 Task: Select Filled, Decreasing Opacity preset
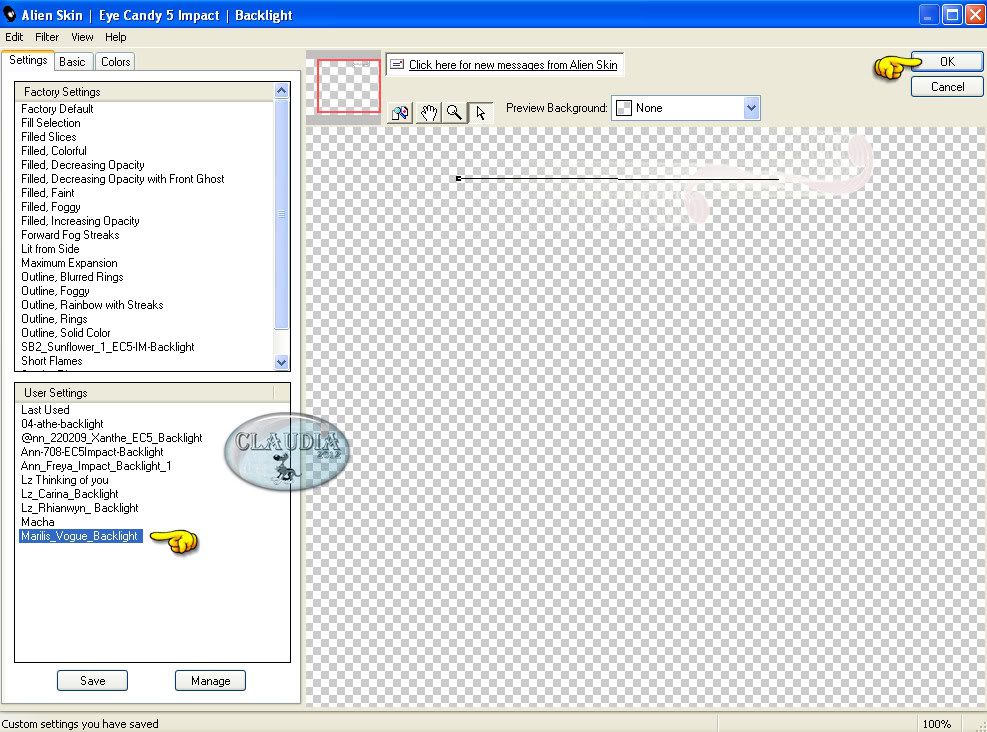[x=82, y=165]
